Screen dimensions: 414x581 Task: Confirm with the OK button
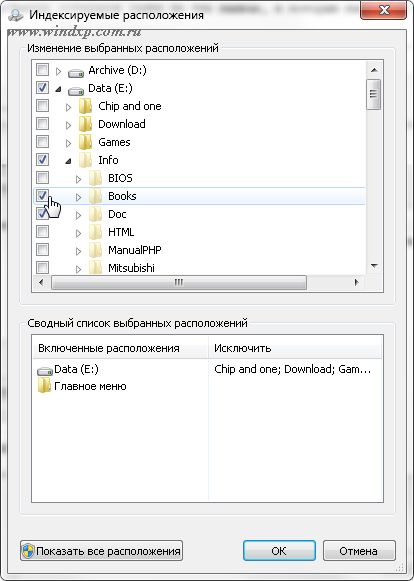point(279,551)
